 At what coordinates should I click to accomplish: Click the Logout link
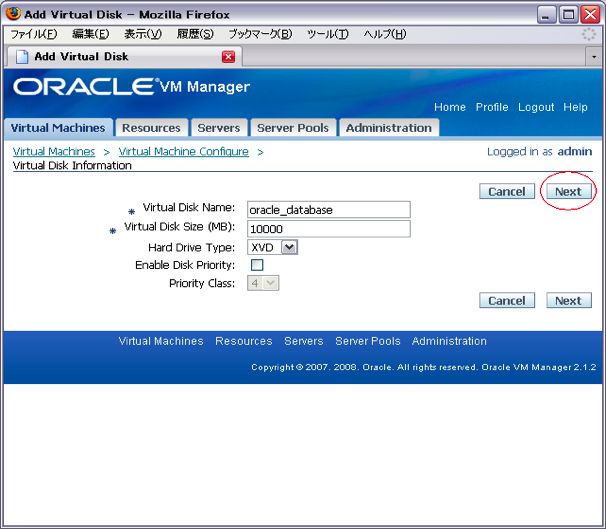pos(536,107)
